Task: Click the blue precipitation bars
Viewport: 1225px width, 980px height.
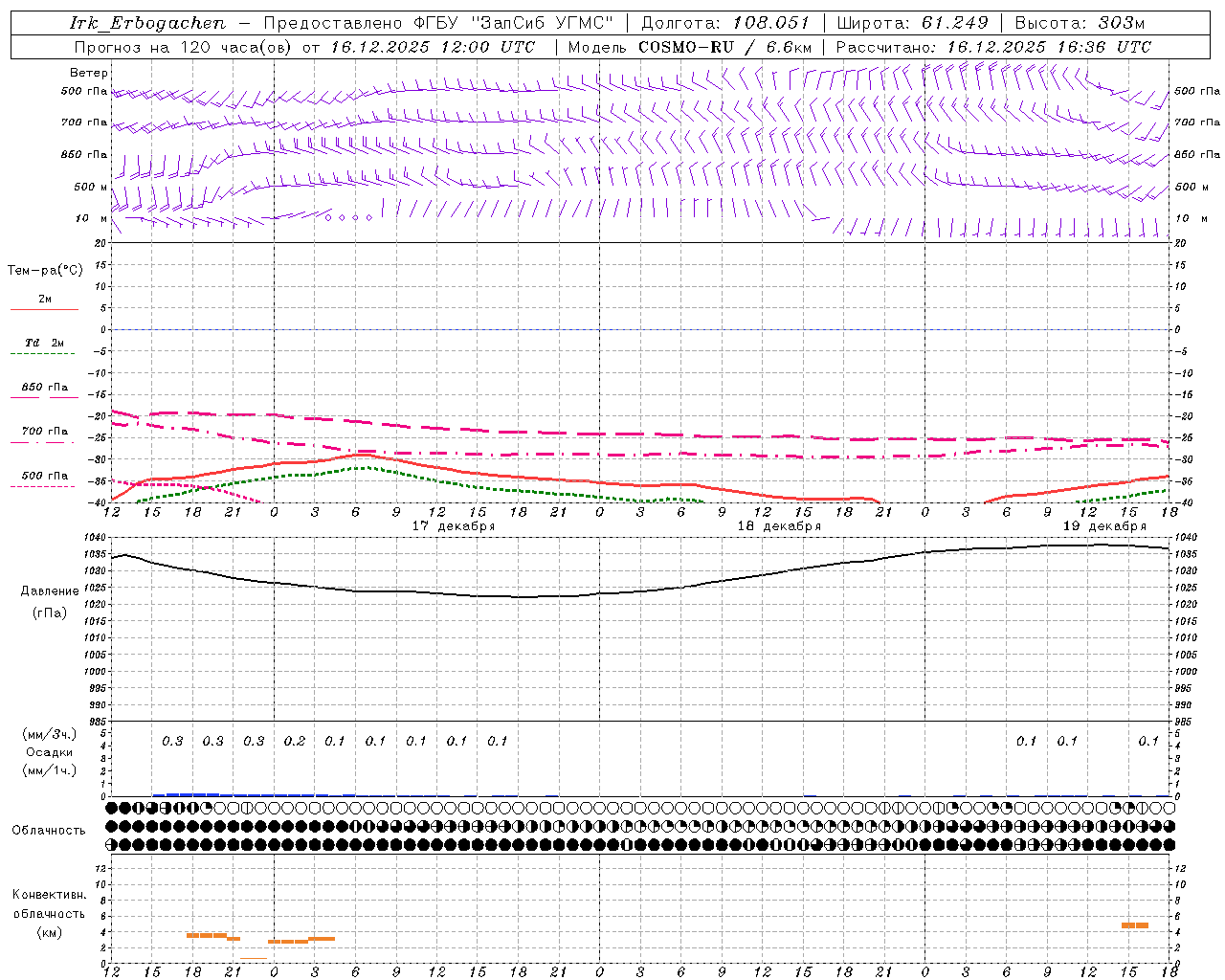Action: [x=254, y=794]
